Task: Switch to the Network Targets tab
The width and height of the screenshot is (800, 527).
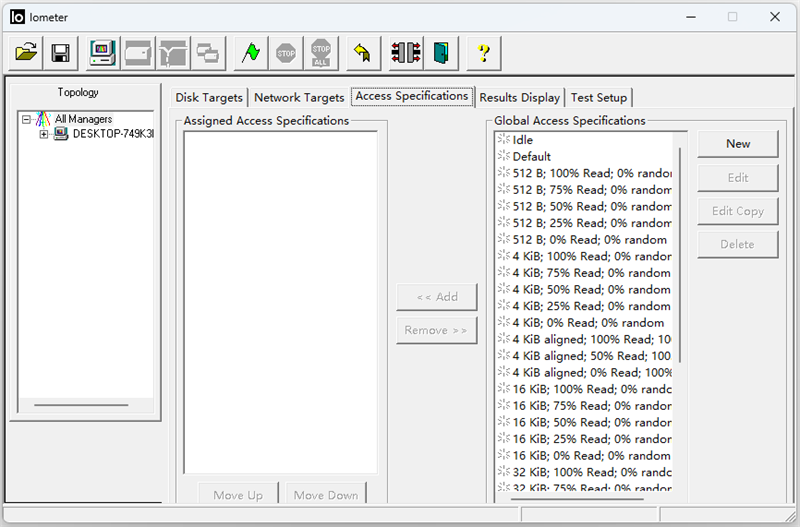Action: [x=299, y=97]
